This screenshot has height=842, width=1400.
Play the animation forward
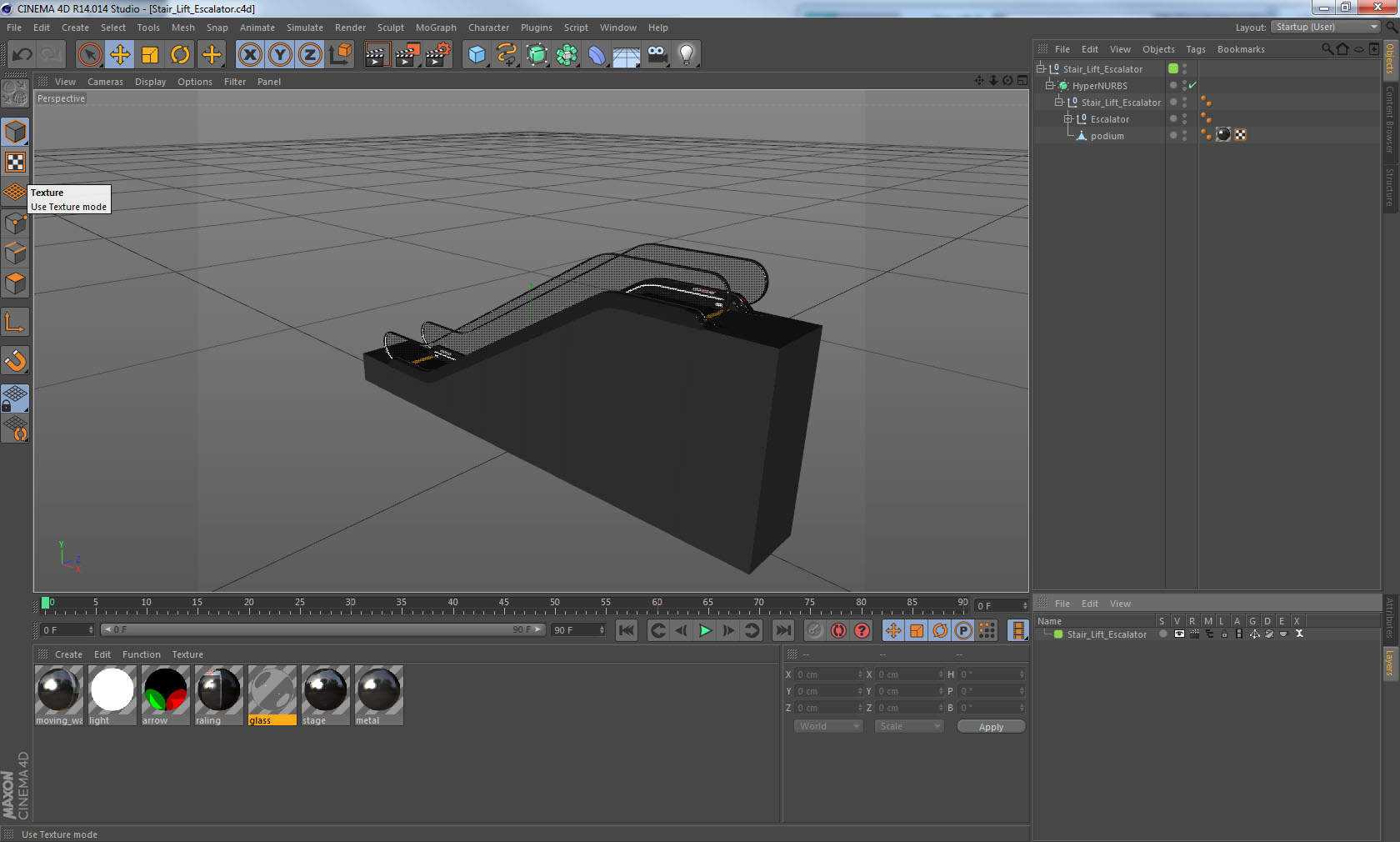(705, 630)
